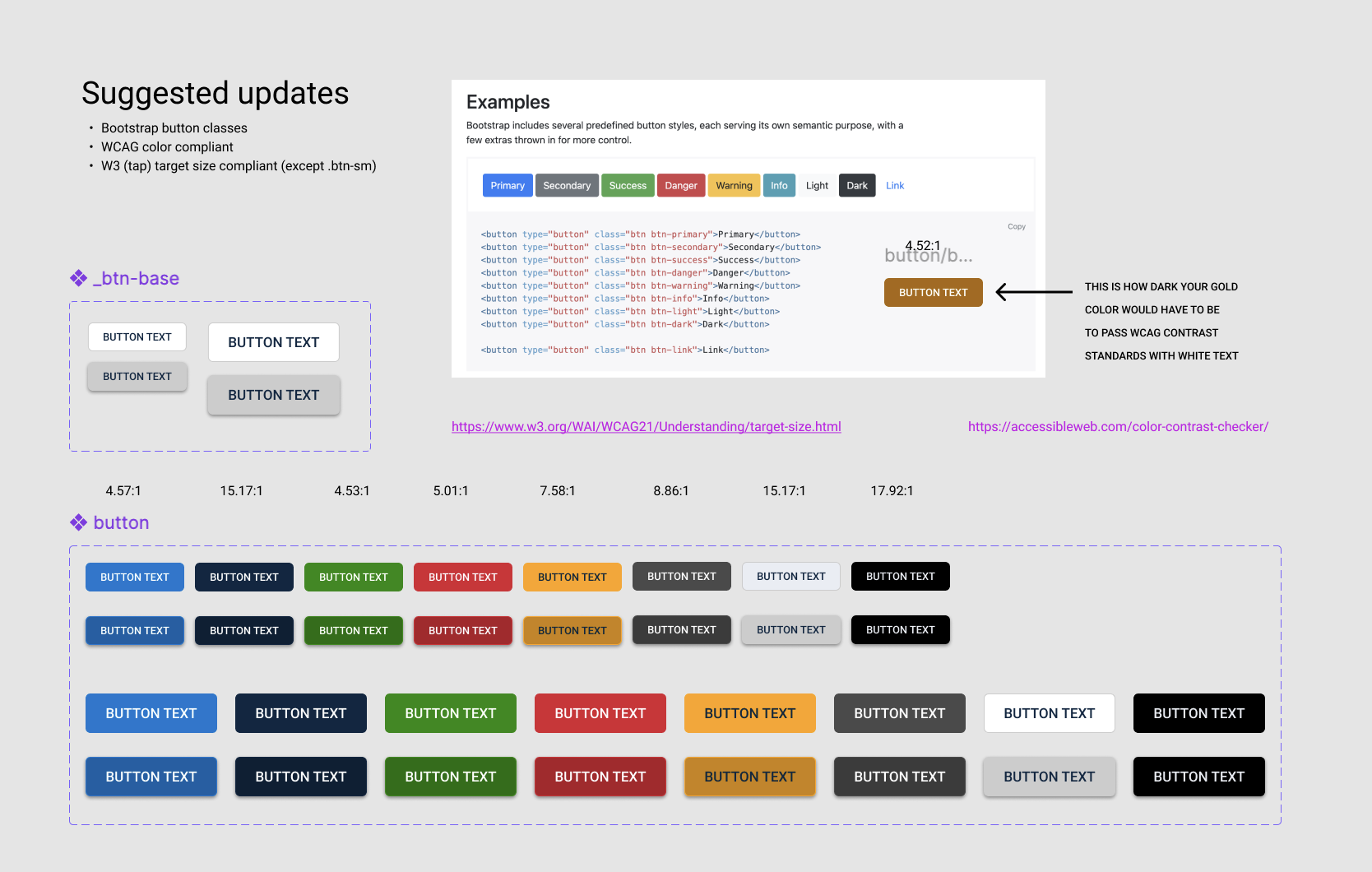This screenshot has width=1372, height=872.
Task: Select the dark gold button beside the arrow
Action: point(933,293)
